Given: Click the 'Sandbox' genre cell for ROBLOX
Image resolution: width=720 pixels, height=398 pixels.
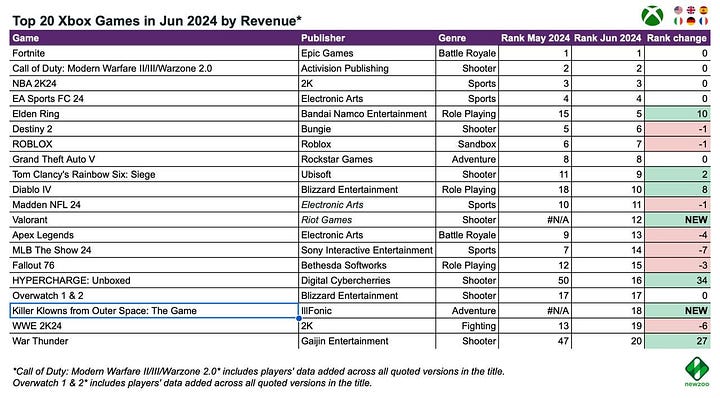Looking at the screenshot, I should pyautogui.click(x=467, y=144).
